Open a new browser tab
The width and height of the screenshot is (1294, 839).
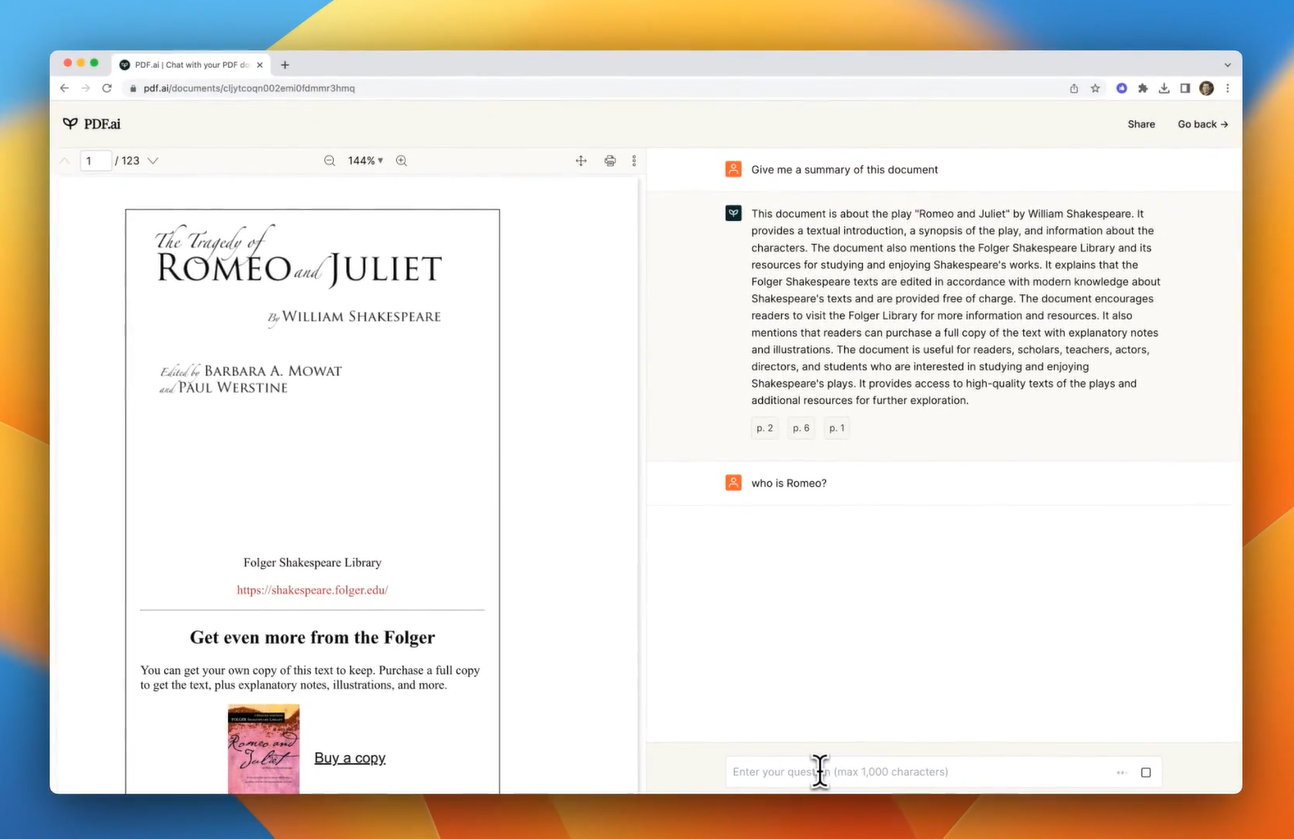click(x=285, y=65)
